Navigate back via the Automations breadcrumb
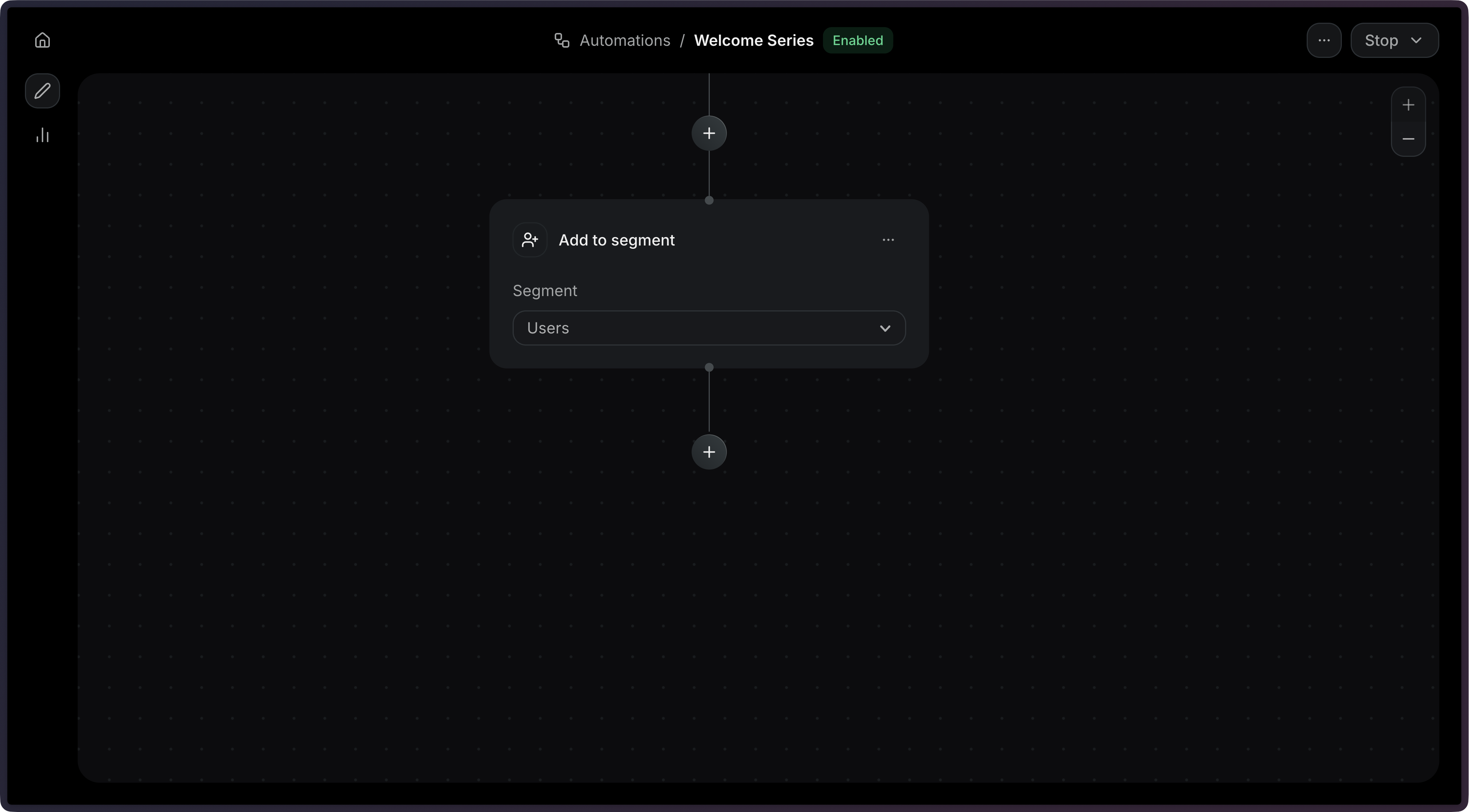This screenshot has width=1469, height=812. 625,40
